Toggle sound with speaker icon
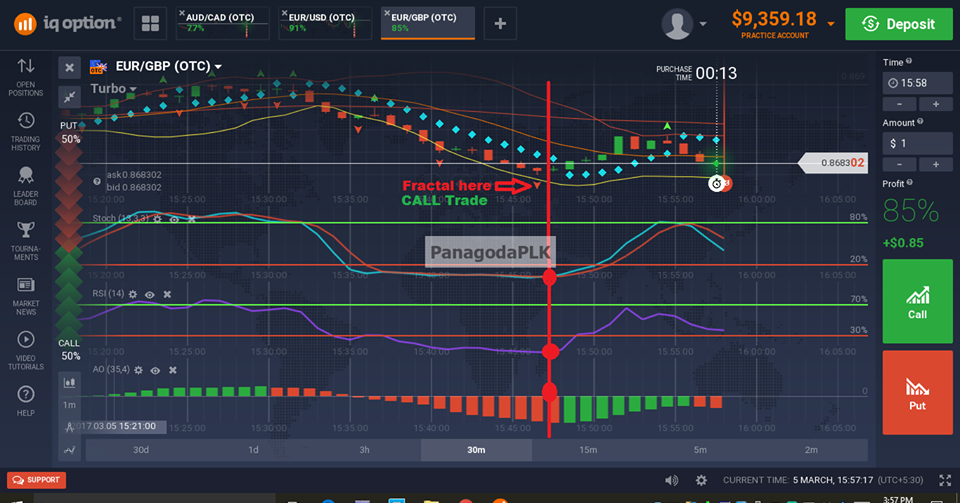Screen dimensions: 960x503 672,480
